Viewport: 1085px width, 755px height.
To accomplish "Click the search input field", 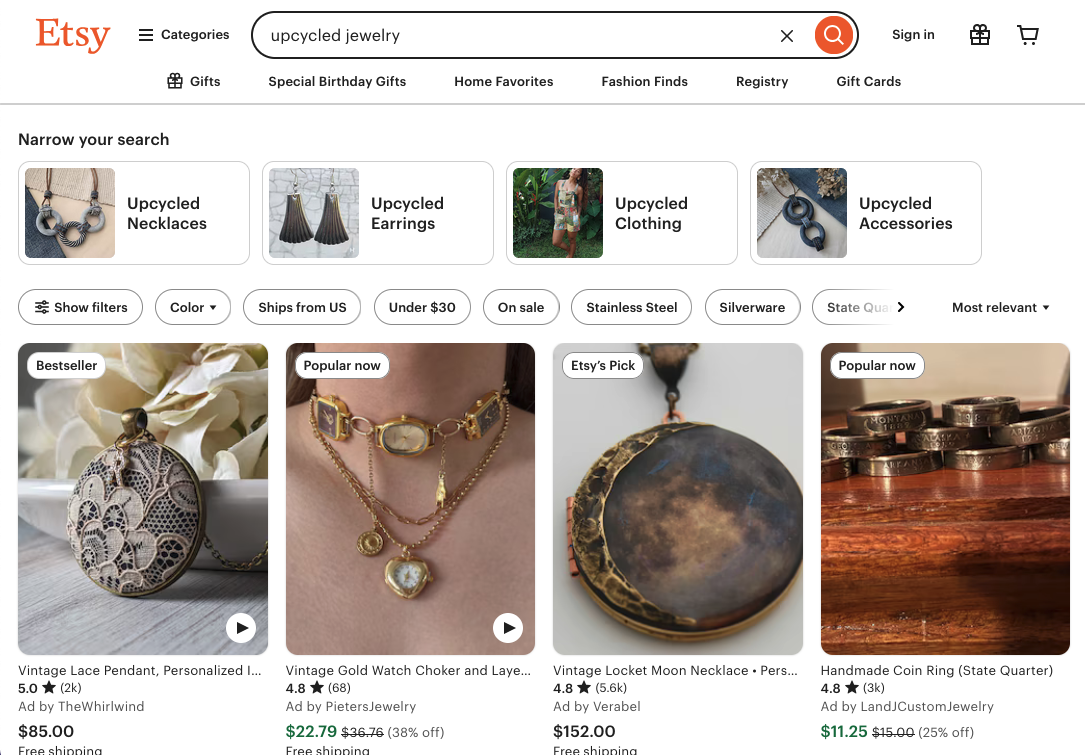I will [x=515, y=36].
